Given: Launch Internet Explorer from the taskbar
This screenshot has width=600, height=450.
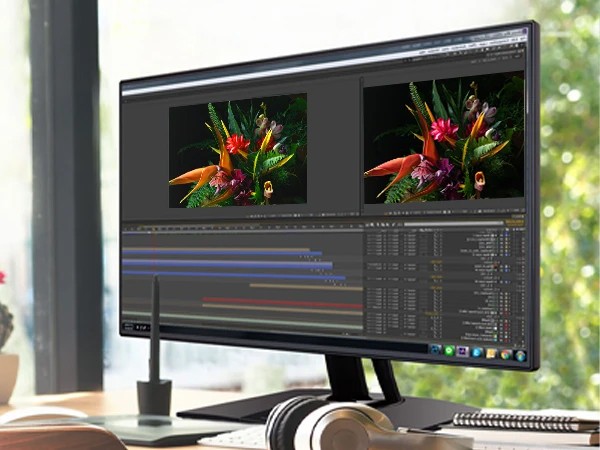Looking at the screenshot, I should pyautogui.click(x=477, y=352).
